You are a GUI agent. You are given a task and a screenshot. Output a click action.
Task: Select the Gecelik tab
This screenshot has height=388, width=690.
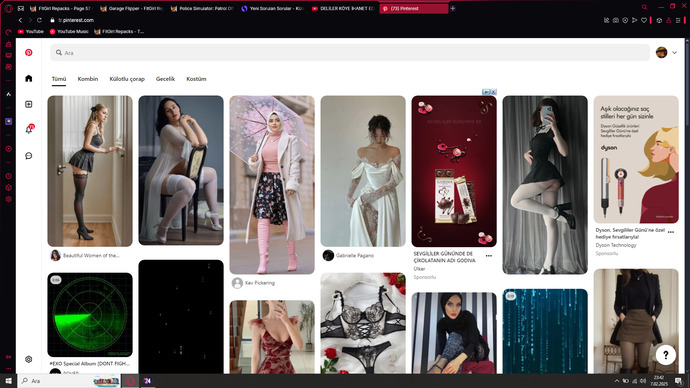[165, 79]
